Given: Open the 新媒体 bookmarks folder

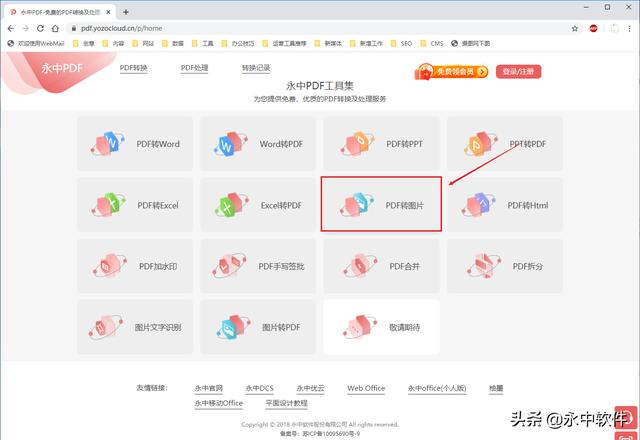Looking at the screenshot, I should pyautogui.click(x=328, y=43).
